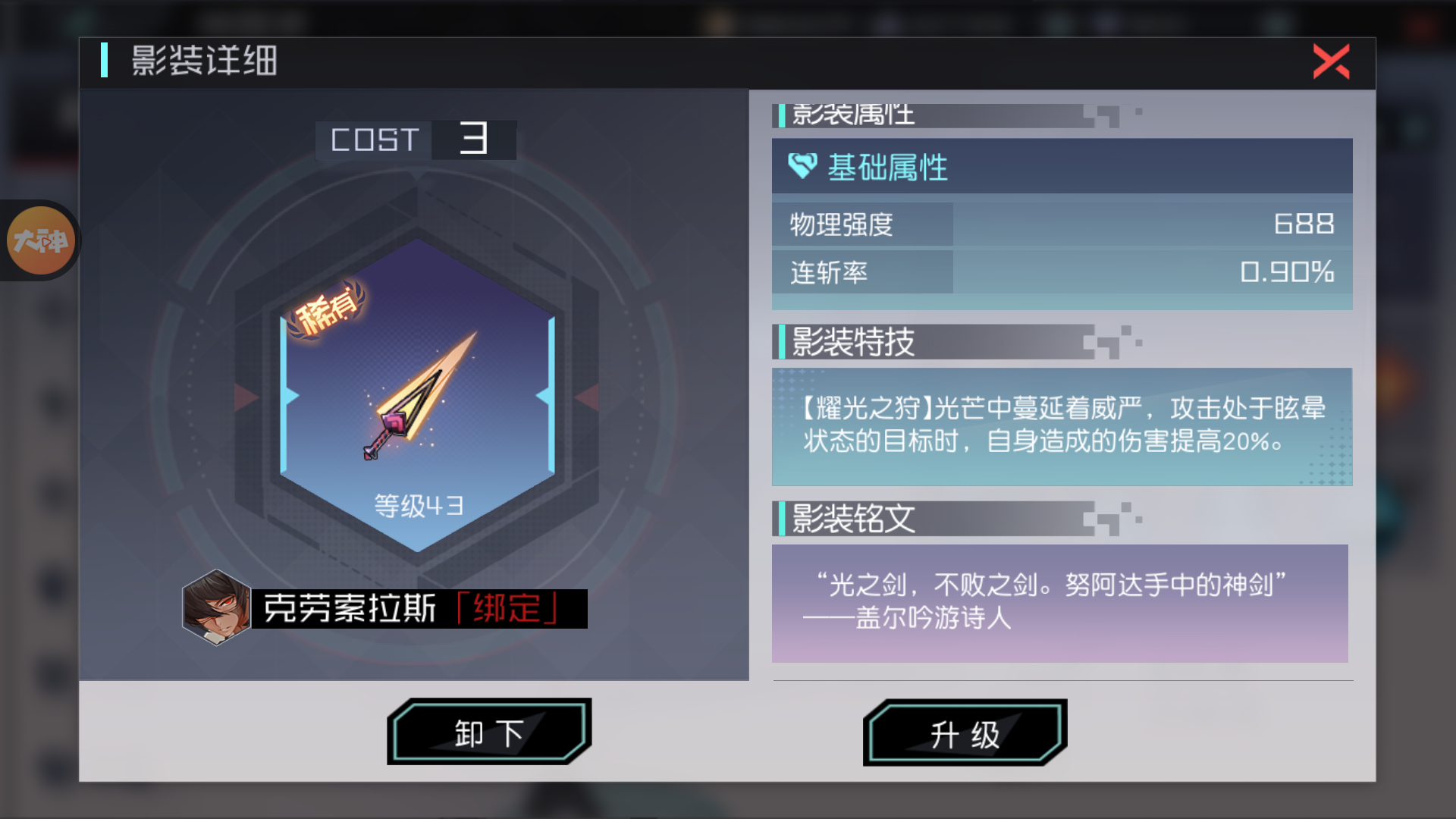Select the 物理强度 stat row

[1062, 224]
